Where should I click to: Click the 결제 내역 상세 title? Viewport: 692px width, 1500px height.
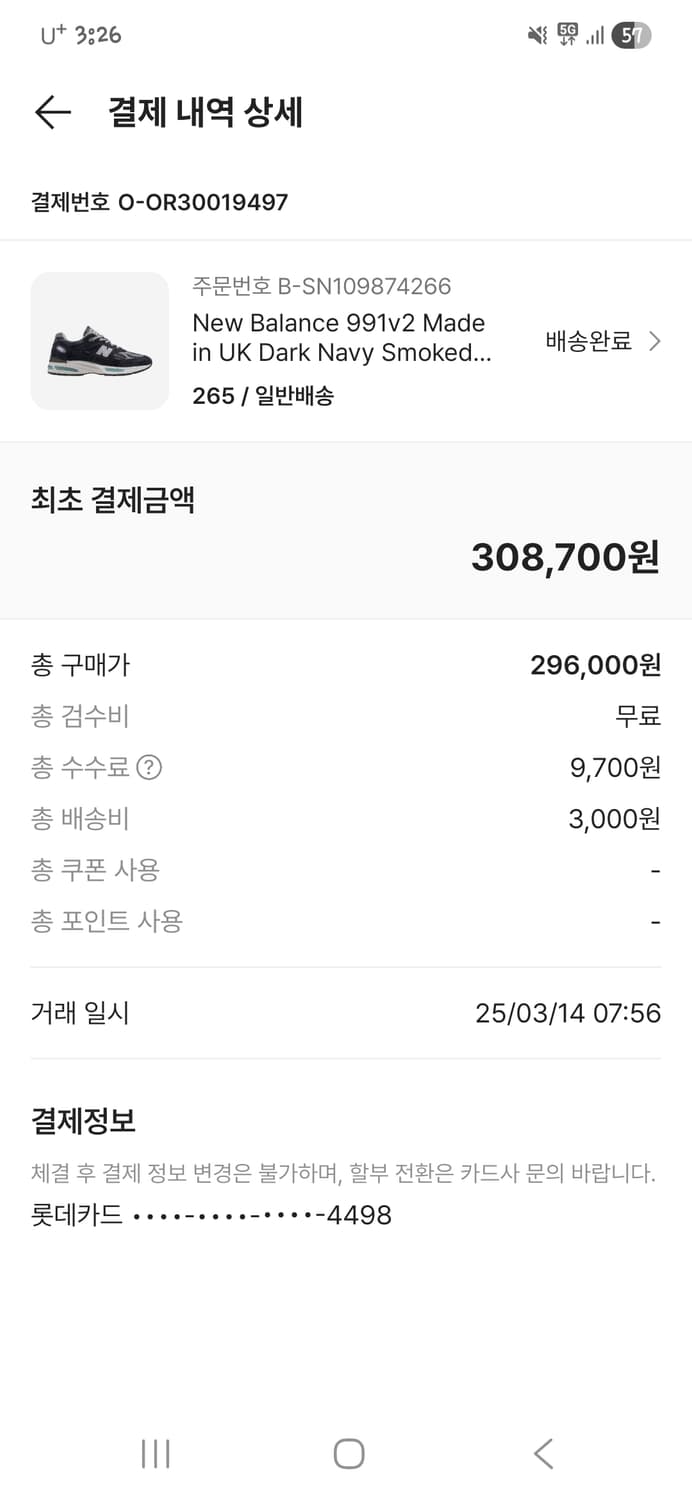click(204, 113)
